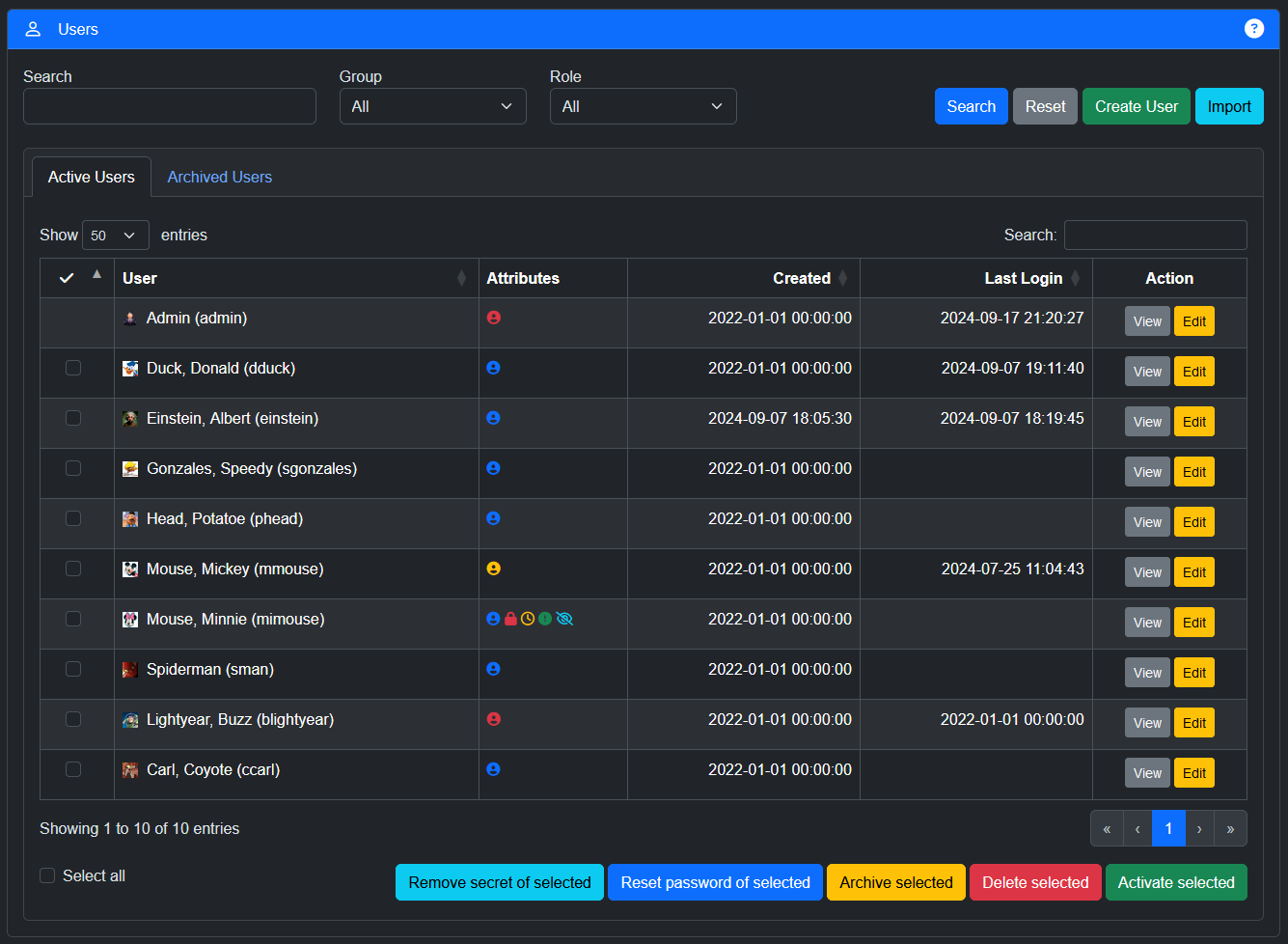Click the red lock icon on Minnie Mouse's row
1288x944 pixels.
point(510,619)
